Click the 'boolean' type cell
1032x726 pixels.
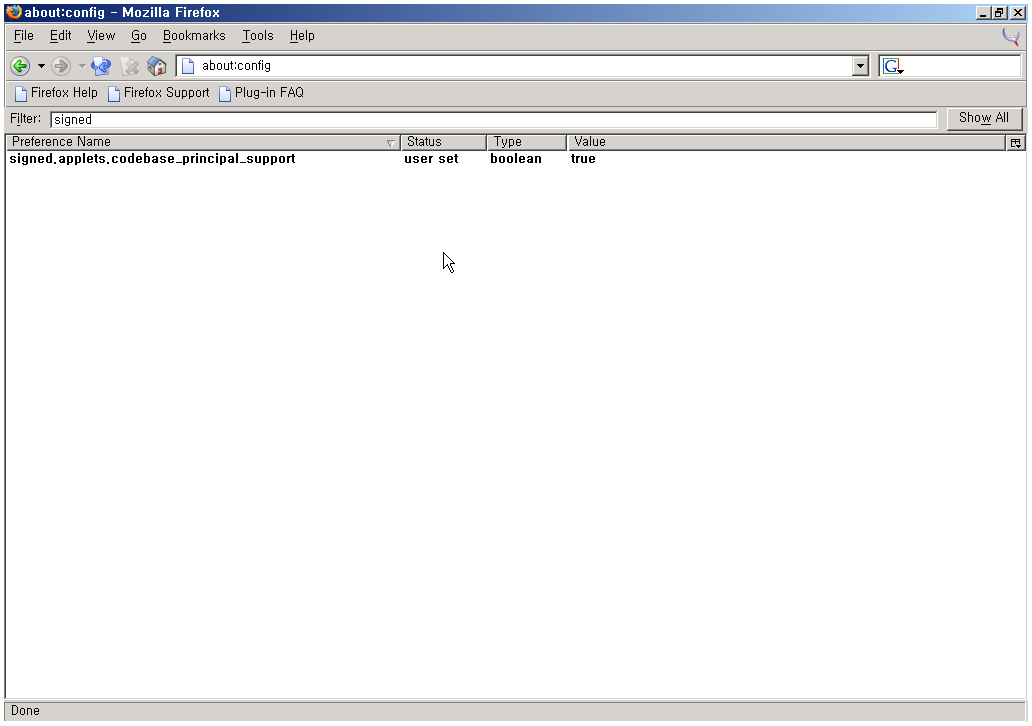point(516,159)
